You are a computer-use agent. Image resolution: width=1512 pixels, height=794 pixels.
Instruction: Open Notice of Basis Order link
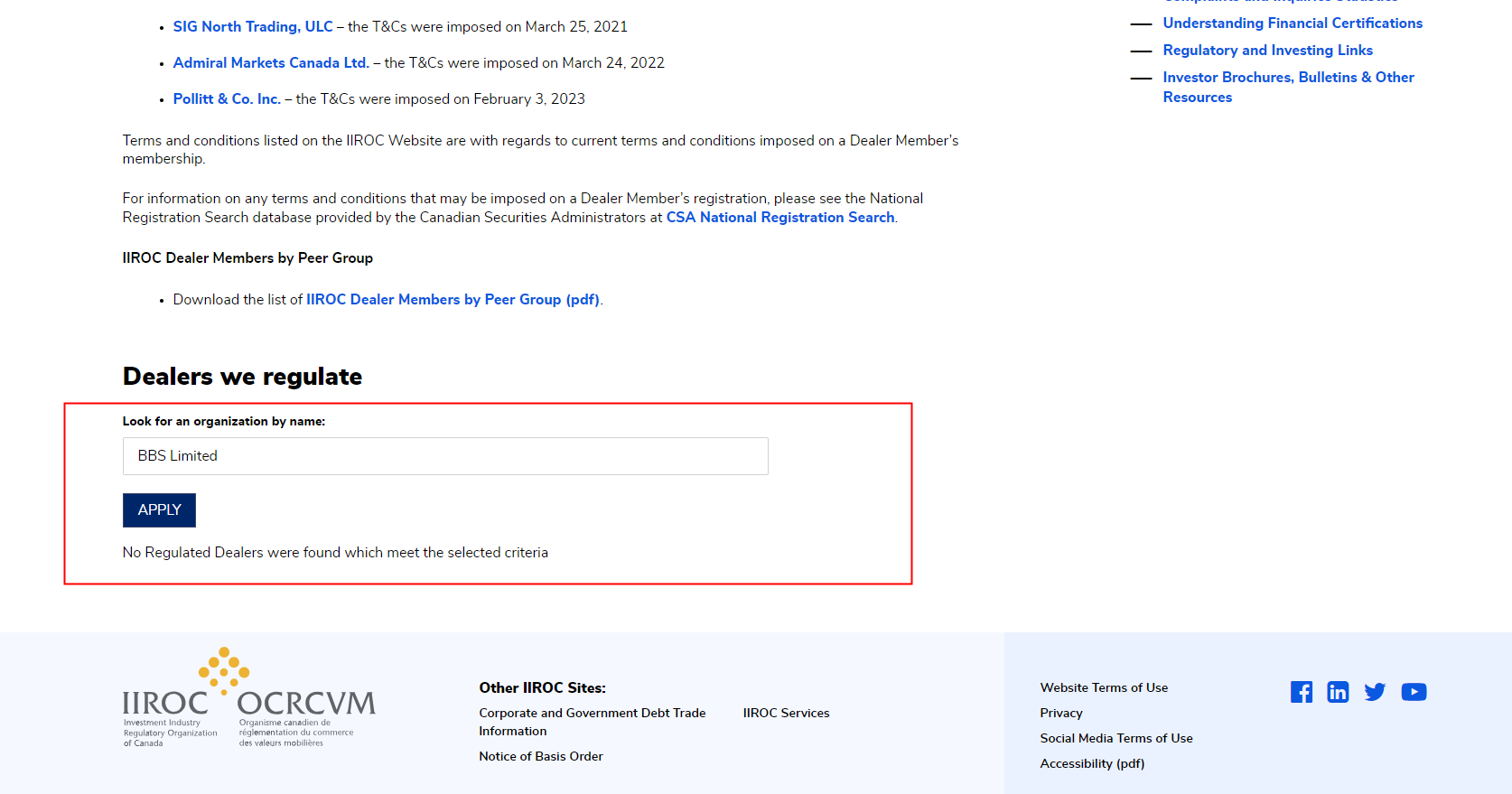coord(541,756)
